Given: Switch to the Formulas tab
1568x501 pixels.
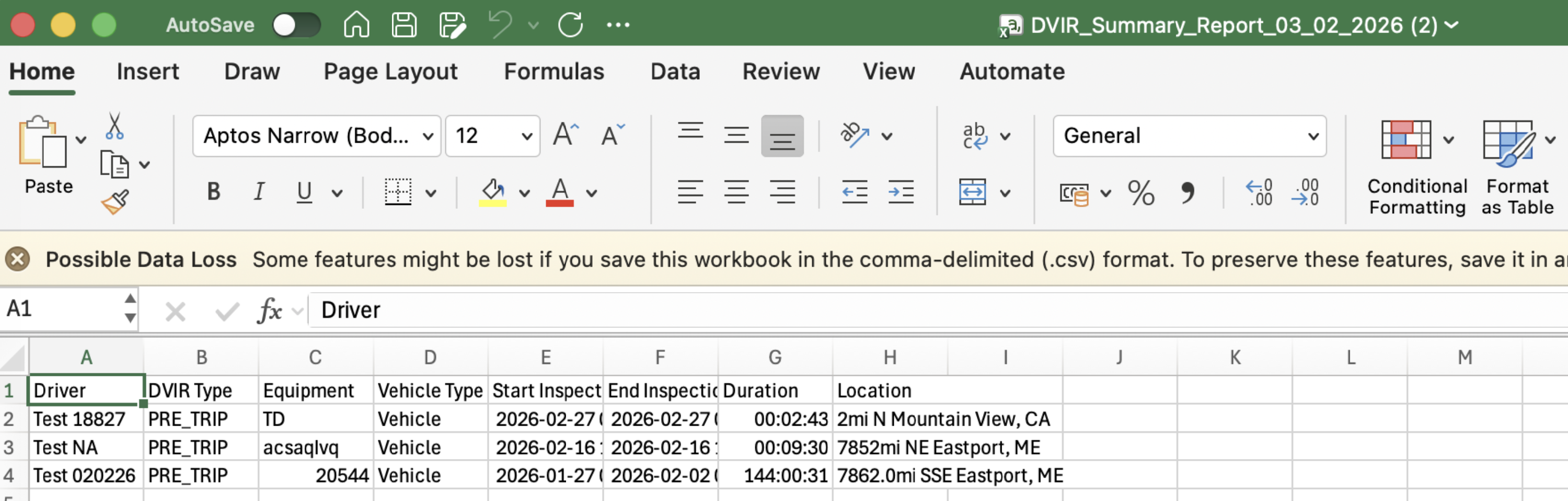Looking at the screenshot, I should 554,71.
